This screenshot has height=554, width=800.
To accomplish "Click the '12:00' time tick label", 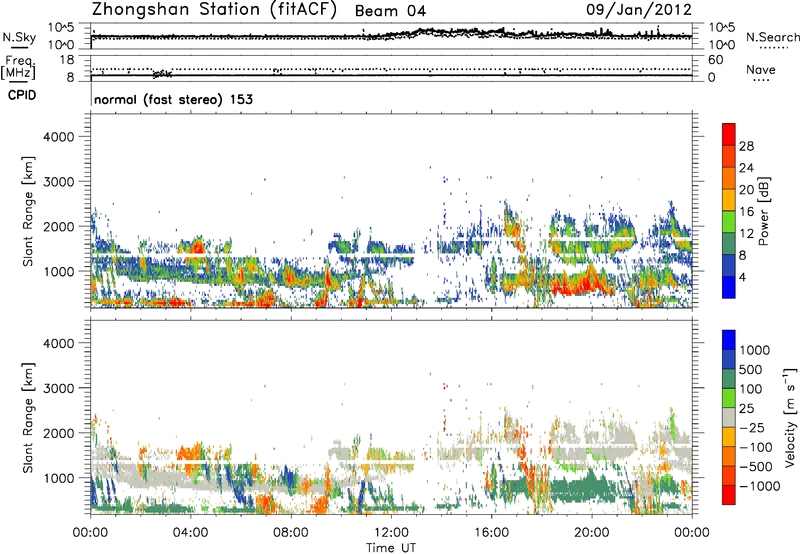I will [391, 533].
